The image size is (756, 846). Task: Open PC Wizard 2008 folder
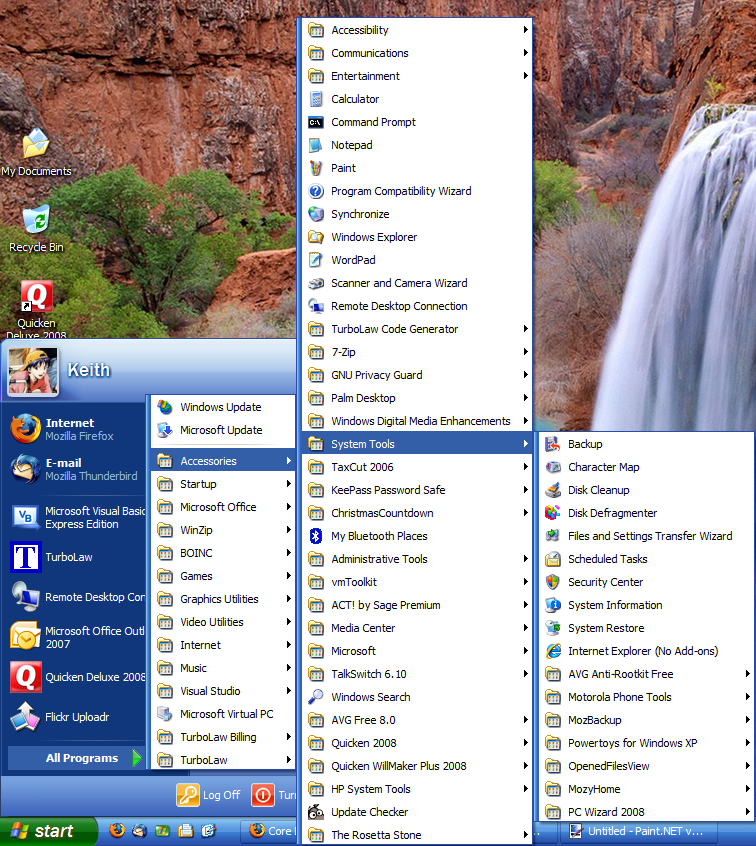click(646, 812)
